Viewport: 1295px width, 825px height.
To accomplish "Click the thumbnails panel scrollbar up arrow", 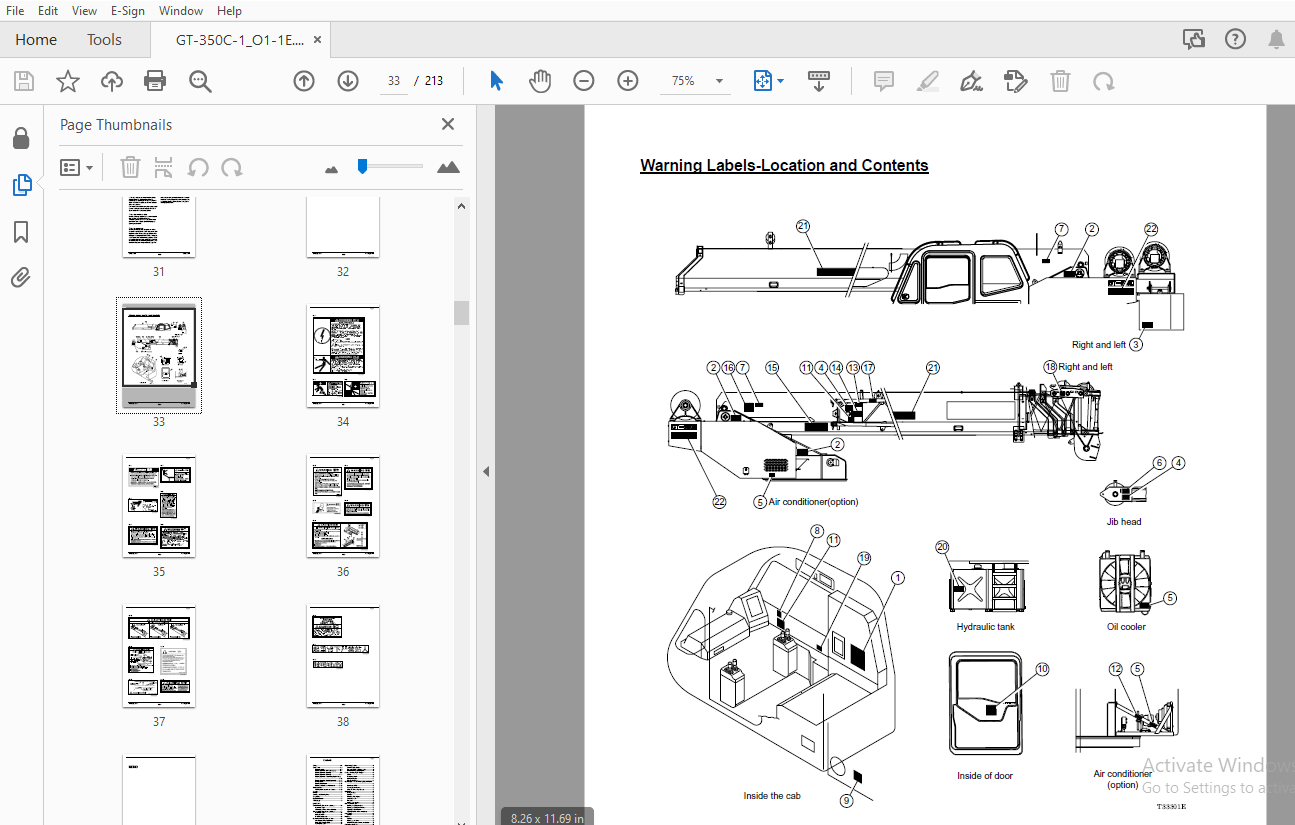I will coord(461,207).
